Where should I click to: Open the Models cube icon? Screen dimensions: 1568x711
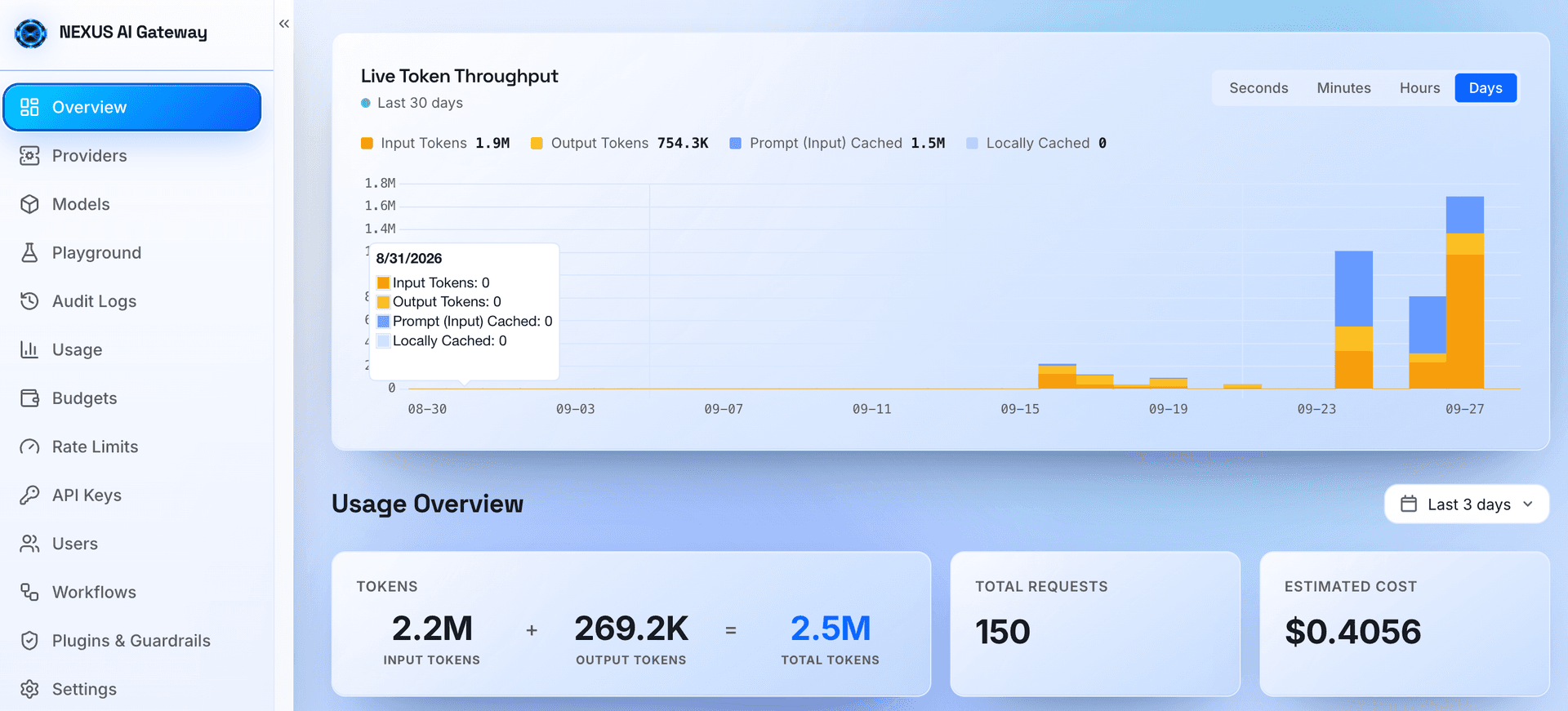point(29,204)
